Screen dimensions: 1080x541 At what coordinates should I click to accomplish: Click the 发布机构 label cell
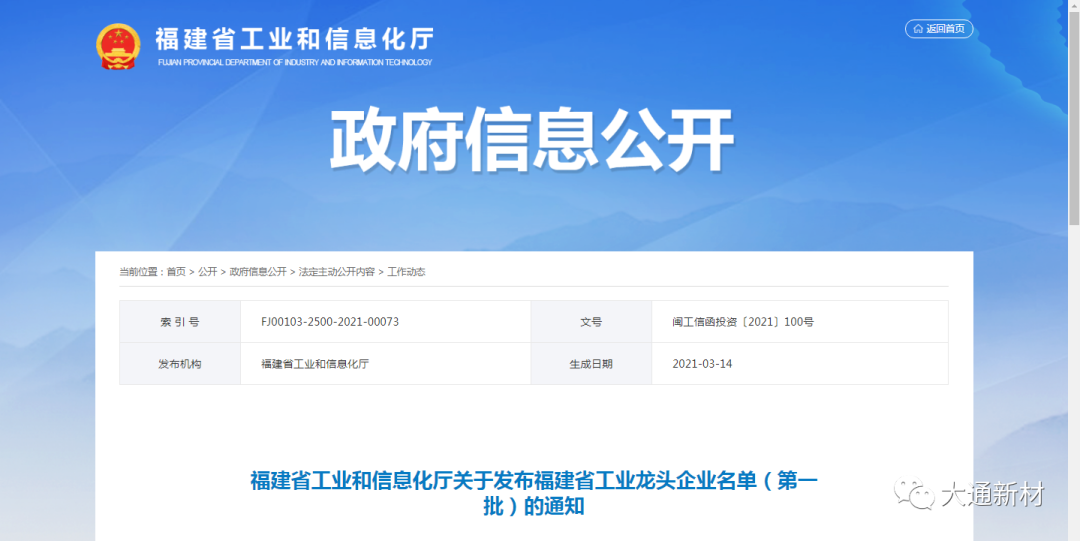(x=180, y=364)
